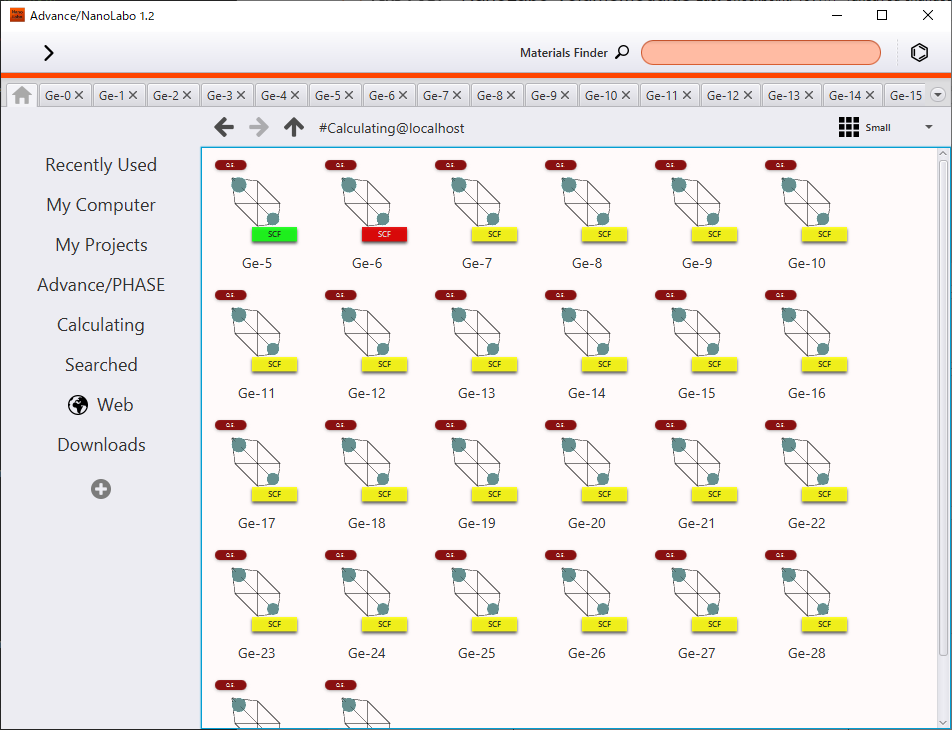Open the Ge-25 project icon

477,592
